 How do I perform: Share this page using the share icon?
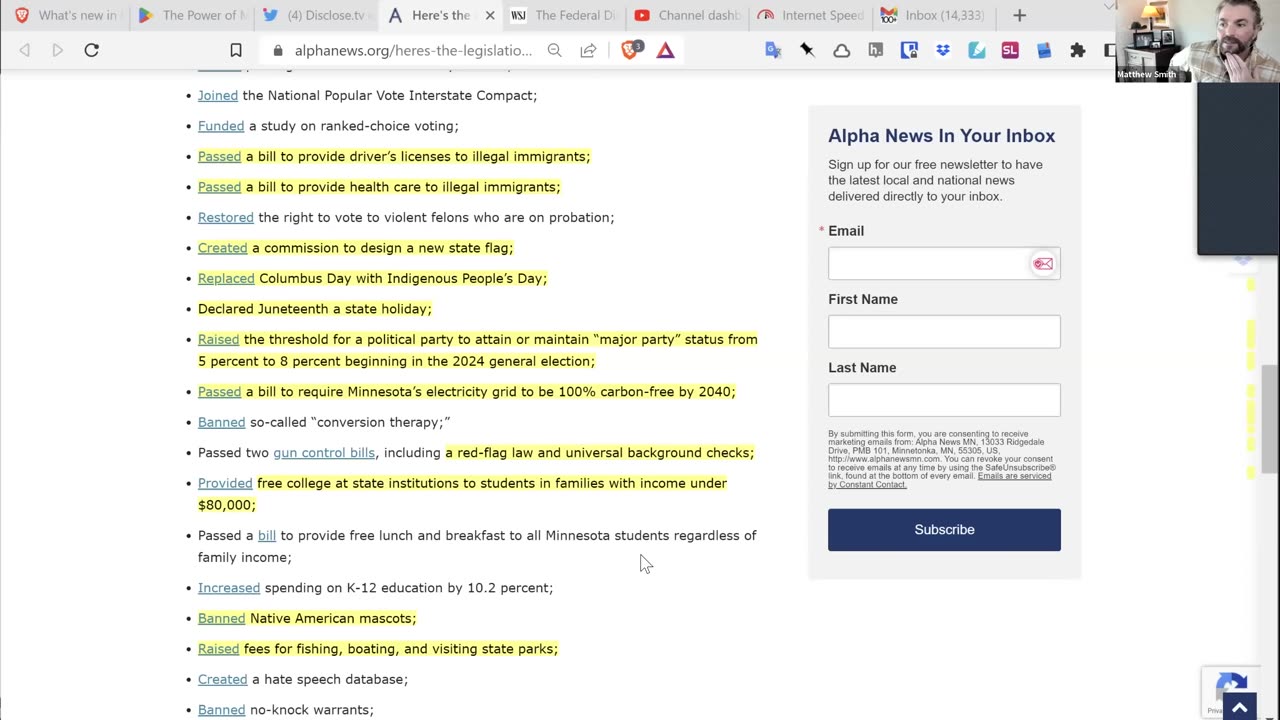tap(588, 50)
